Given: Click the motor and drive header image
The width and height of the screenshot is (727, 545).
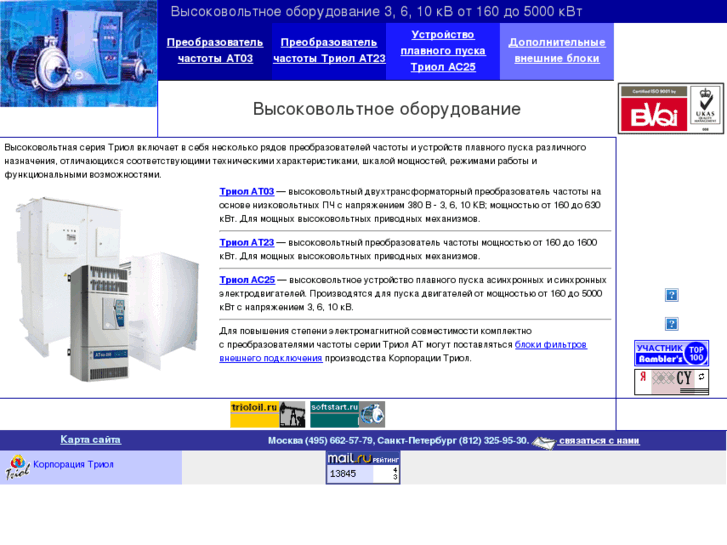Looking at the screenshot, I should click(x=79, y=53).
